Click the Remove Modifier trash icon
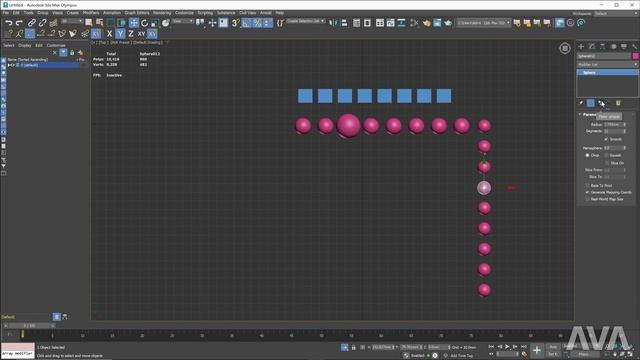Image resolution: width=640 pixels, height=360 pixels. (x=618, y=103)
